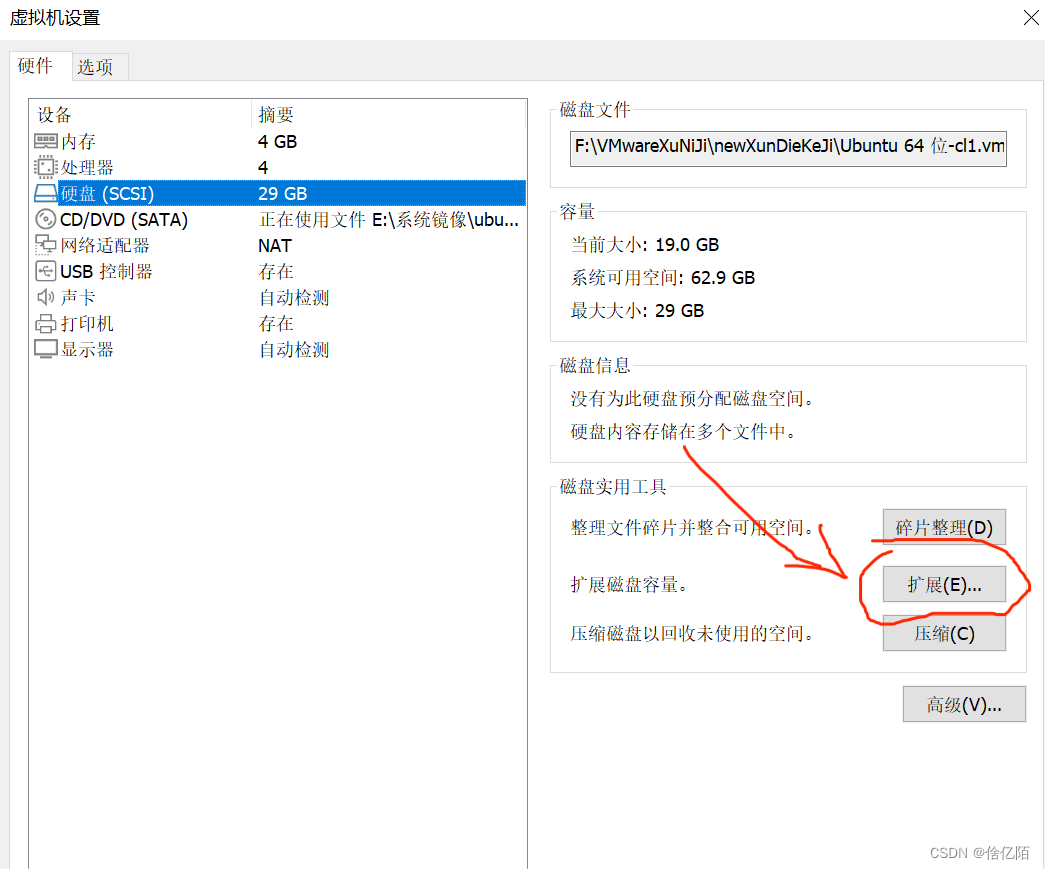Select the CD/DVD (SATA) row label
1045x869 pixels.
124,219
